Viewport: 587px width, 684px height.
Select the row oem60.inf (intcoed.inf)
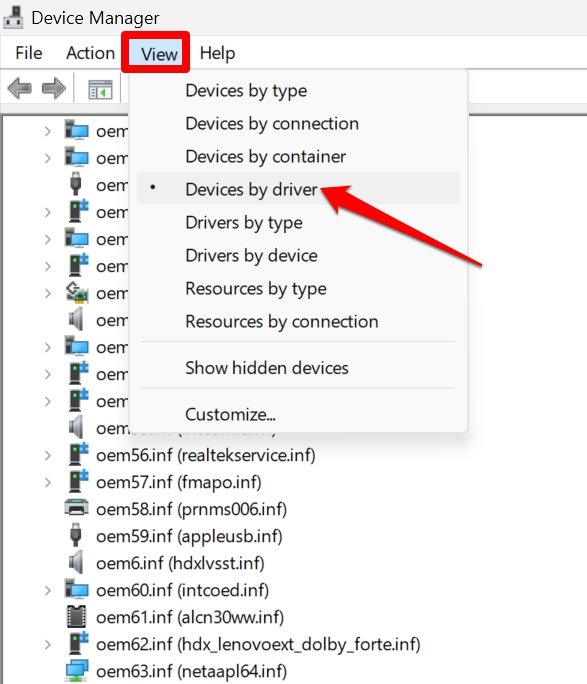click(x=182, y=590)
